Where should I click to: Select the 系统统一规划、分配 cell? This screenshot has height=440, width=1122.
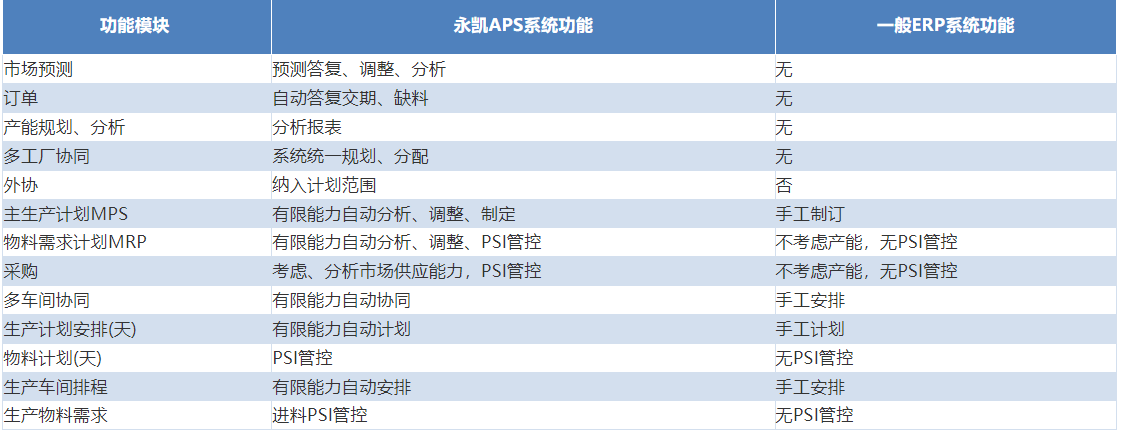coord(523,156)
